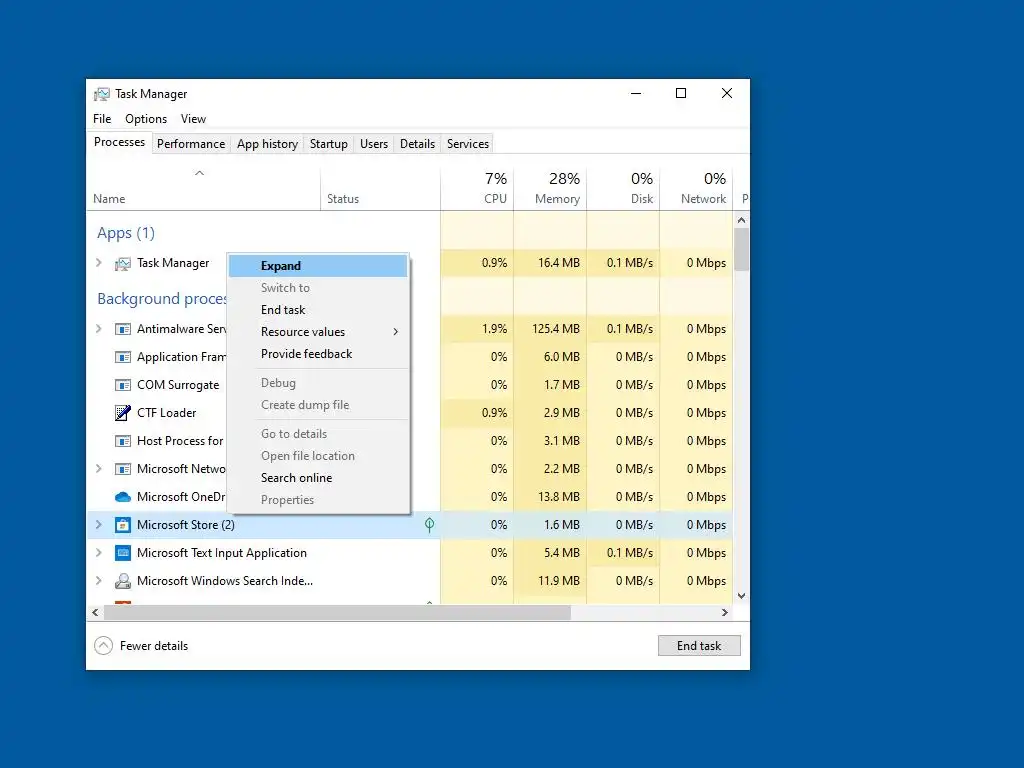
Task: Sort by the Name column header
Action: tap(203, 188)
